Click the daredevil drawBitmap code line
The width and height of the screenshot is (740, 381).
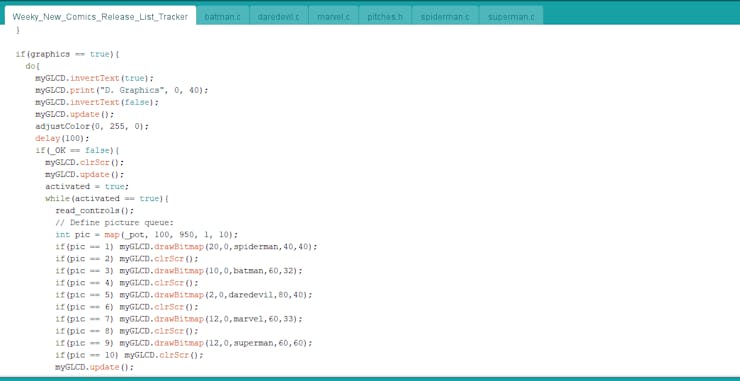pos(184,295)
